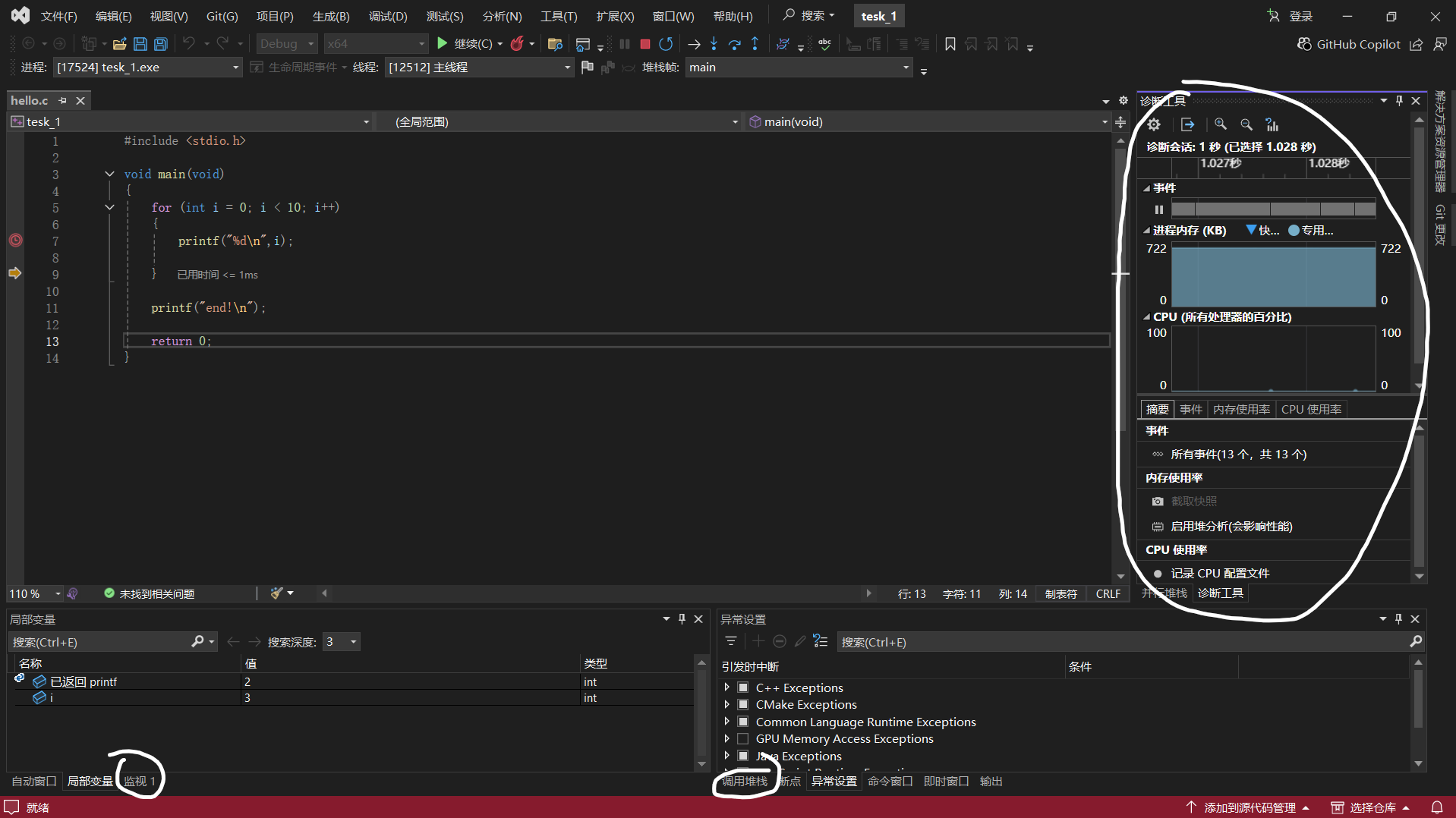The width and height of the screenshot is (1456, 818).
Task: Click the Send Feedback icon near GitHub Copilot
Action: point(1439,44)
